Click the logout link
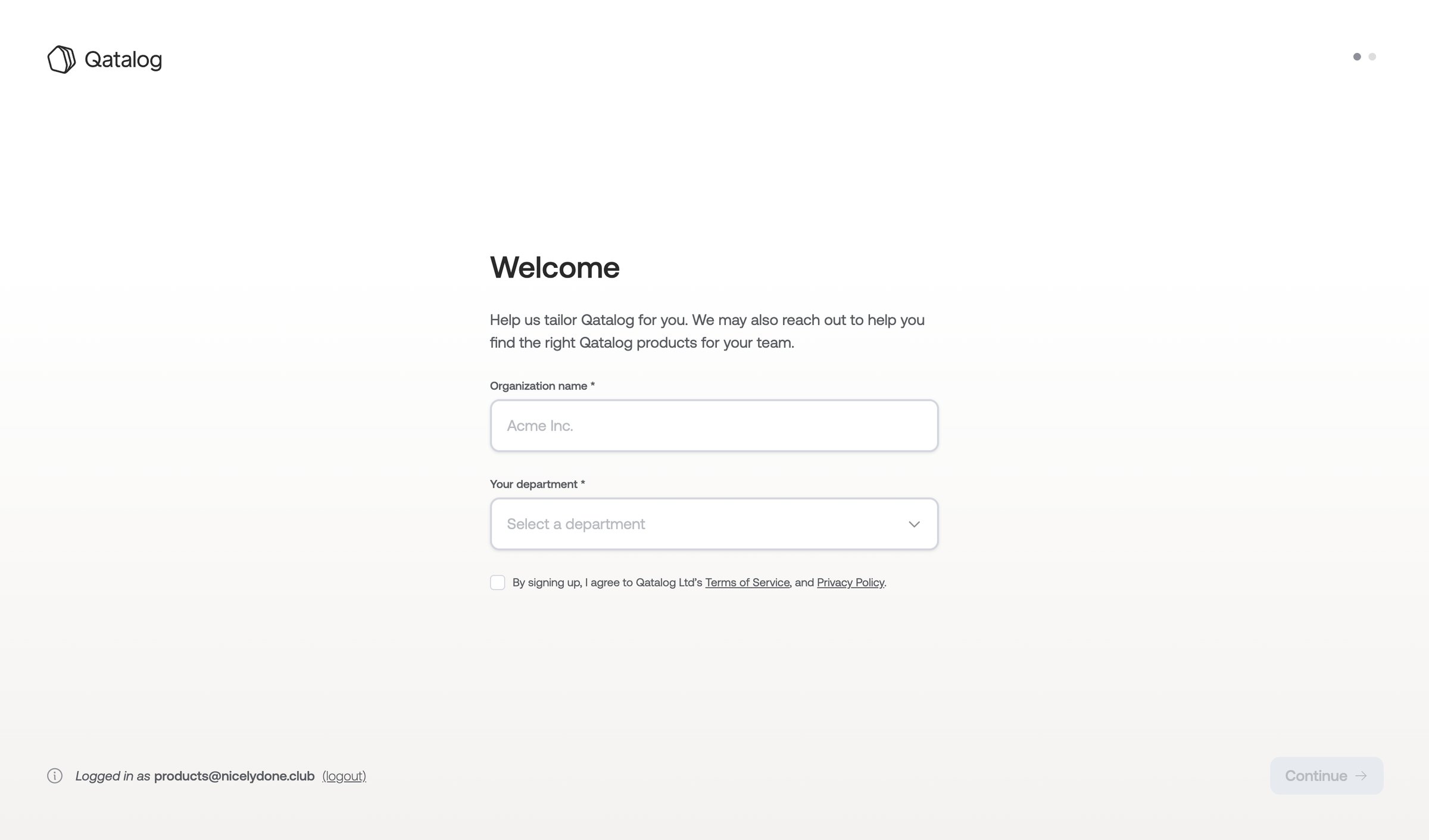Image resolution: width=1429 pixels, height=840 pixels. coord(344,776)
